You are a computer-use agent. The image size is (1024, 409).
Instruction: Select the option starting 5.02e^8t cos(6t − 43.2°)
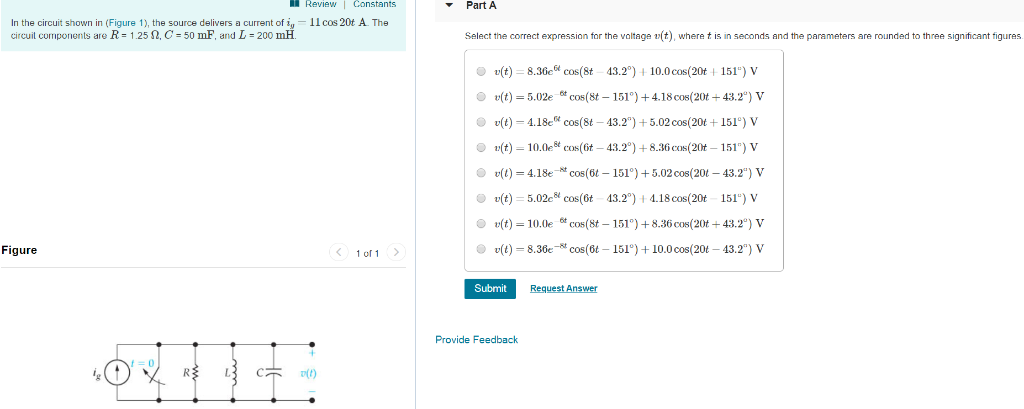(481, 198)
